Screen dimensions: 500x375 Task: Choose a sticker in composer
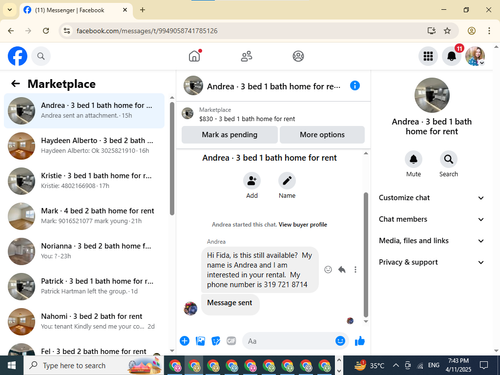(216, 341)
